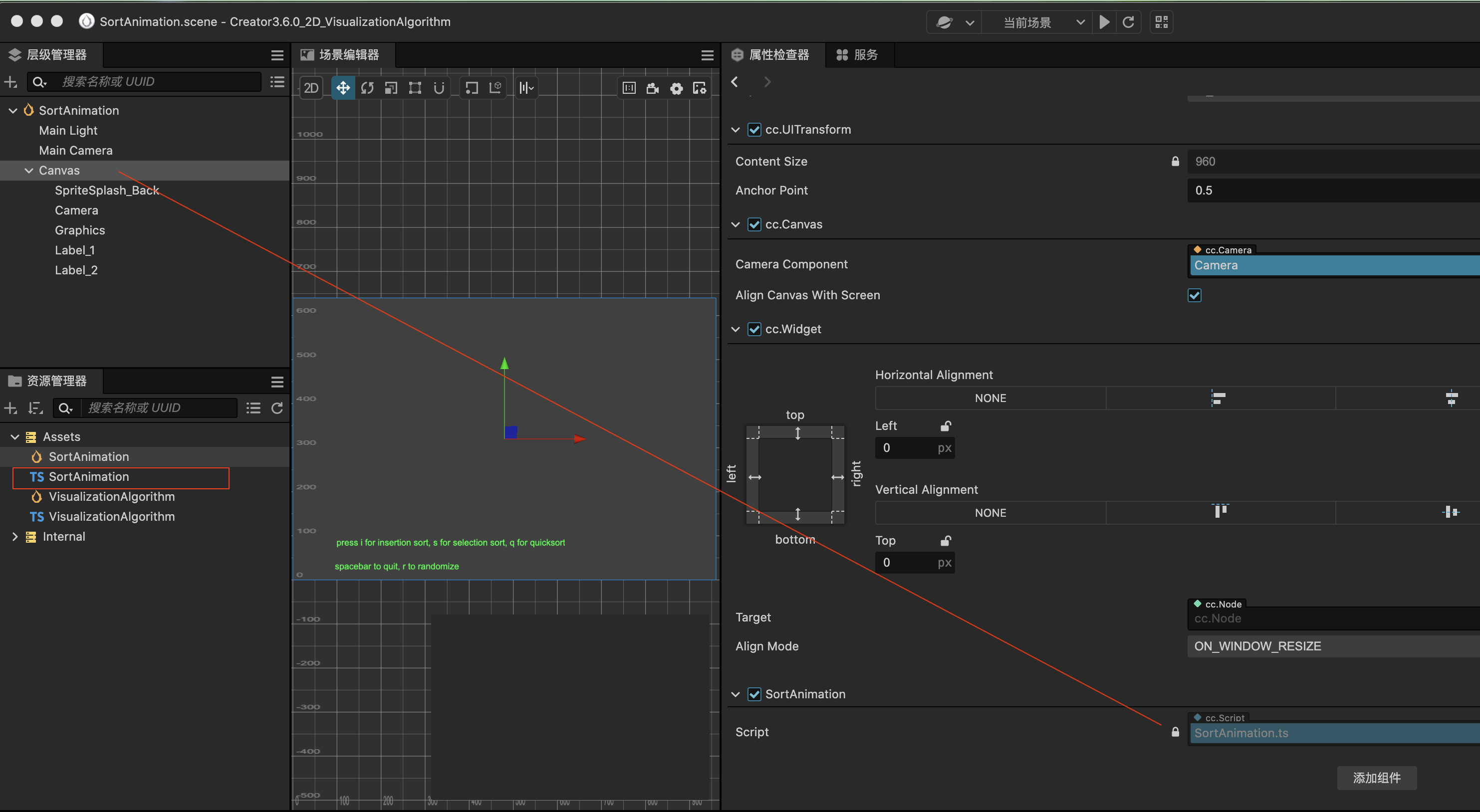1480x812 pixels.
Task: Collapse the cc.UITransform component section
Action: [735, 130]
